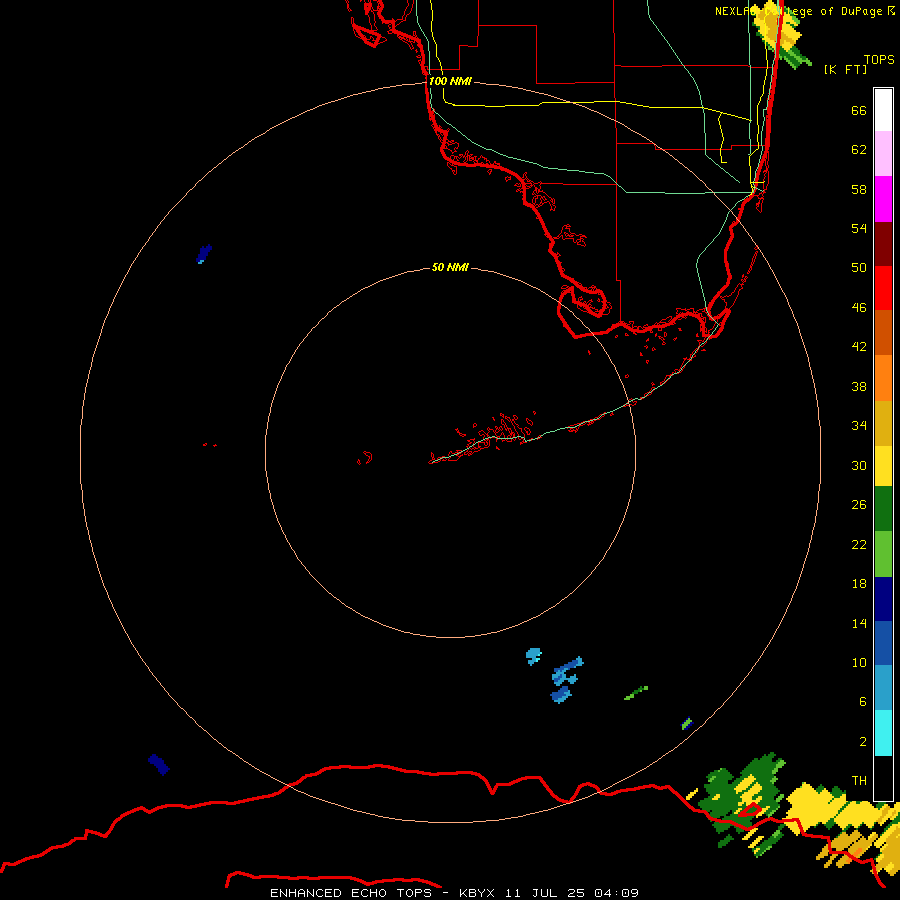The image size is (900, 900).
Task: Click the mustard gold legend swatch
Action: 883,423
